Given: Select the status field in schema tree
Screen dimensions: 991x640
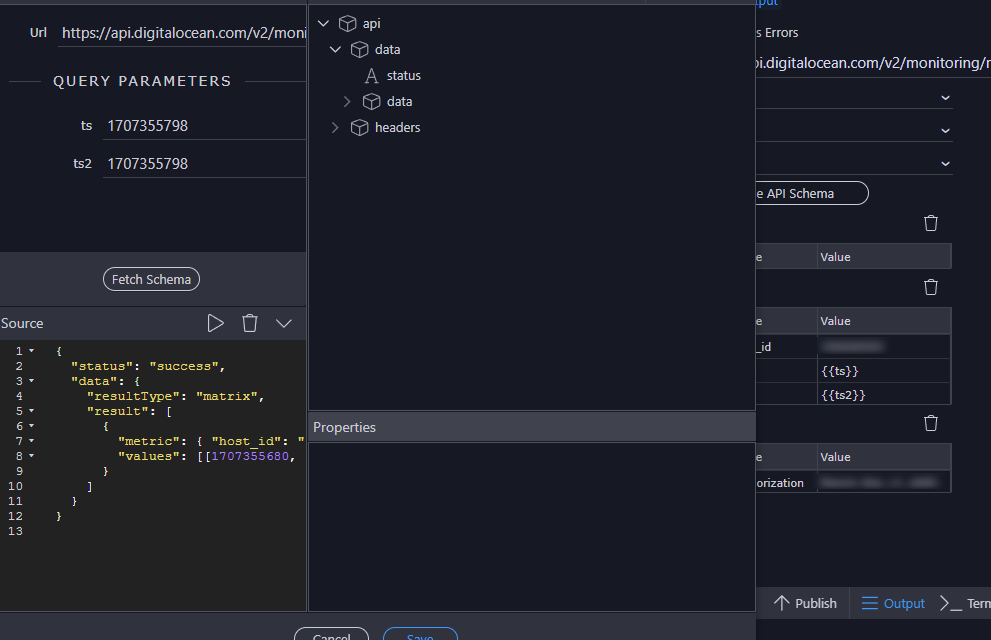Looking at the screenshot, I should pos(403,75).
